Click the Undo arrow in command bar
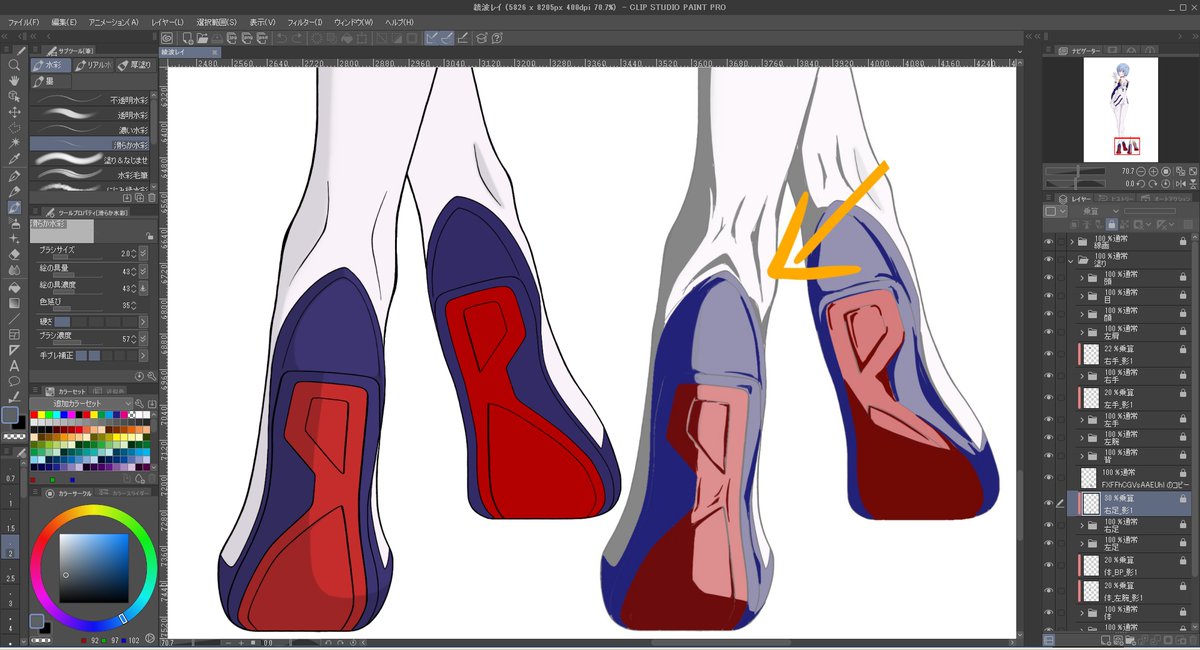This screenshot has height=650, width=1200. click(282, 38)
